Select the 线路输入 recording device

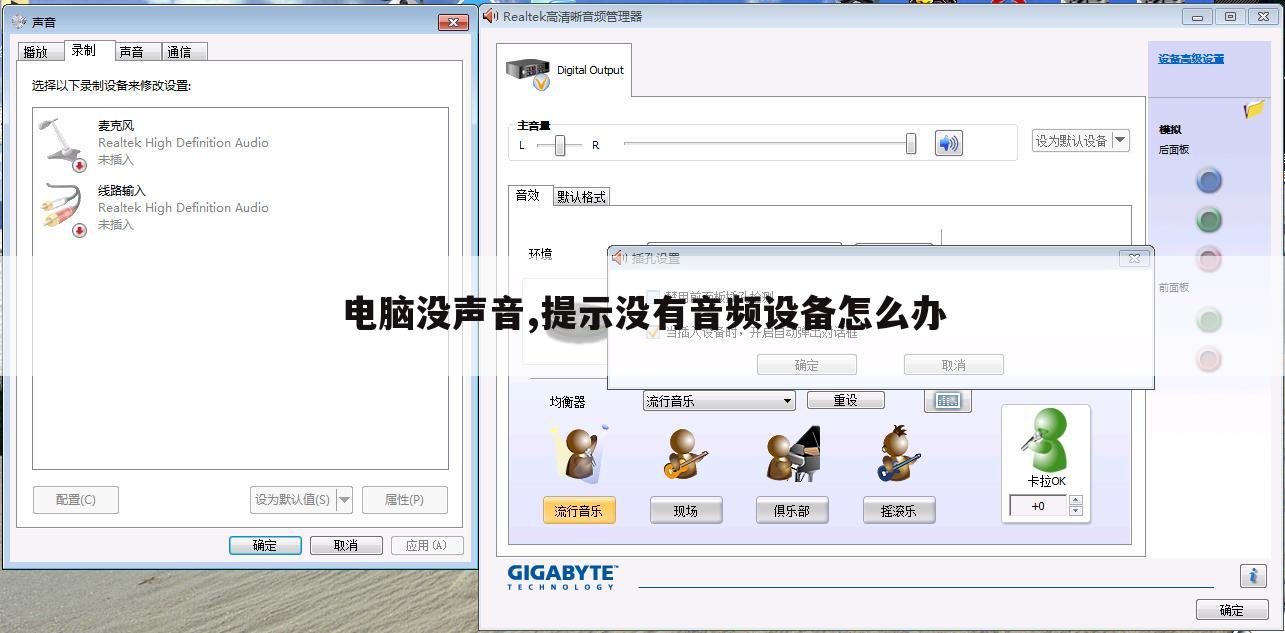pos(240,208)
